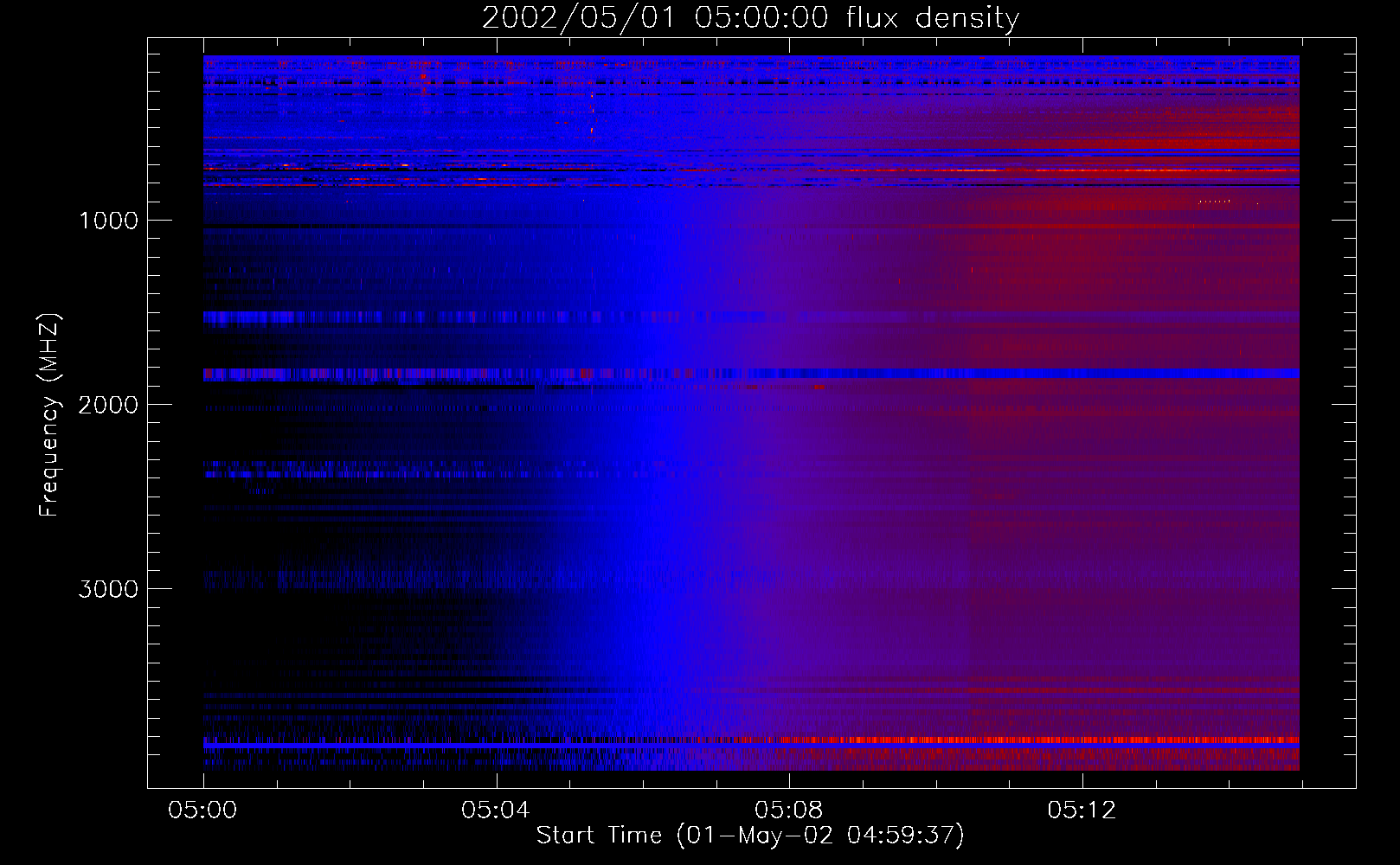Click the 05:00 time tick label
The width and height of the screenshot is (1400, 865).
pyautogui.click(x=203, y=810)
